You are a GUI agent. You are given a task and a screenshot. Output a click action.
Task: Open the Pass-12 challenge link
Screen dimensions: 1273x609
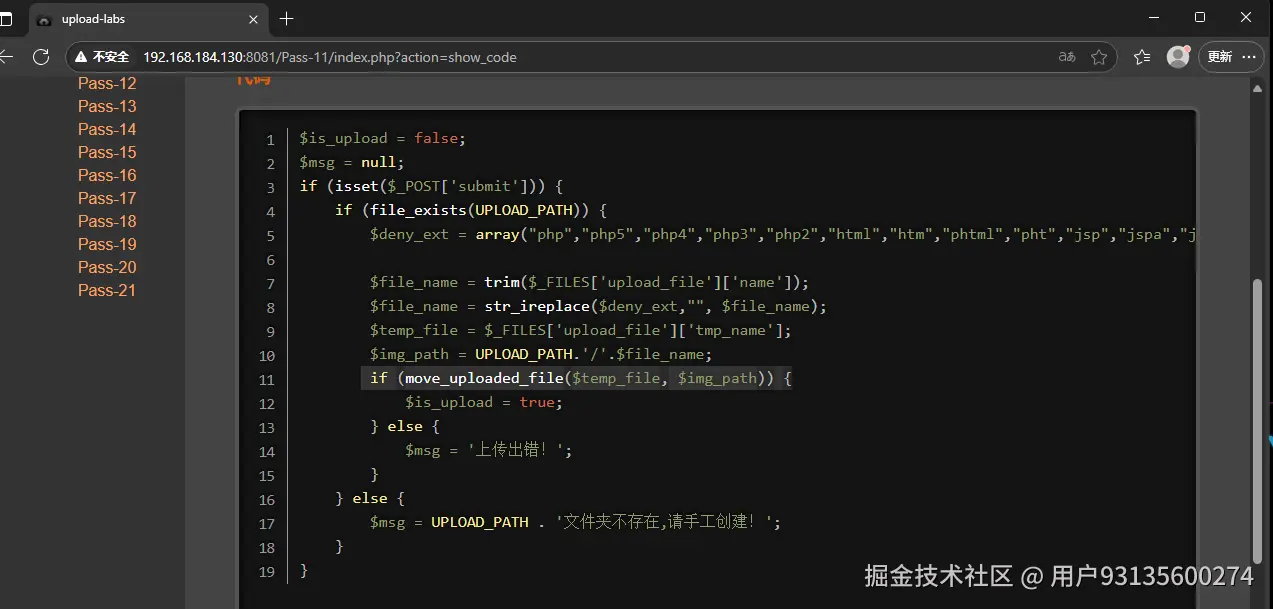pos(106,83)
